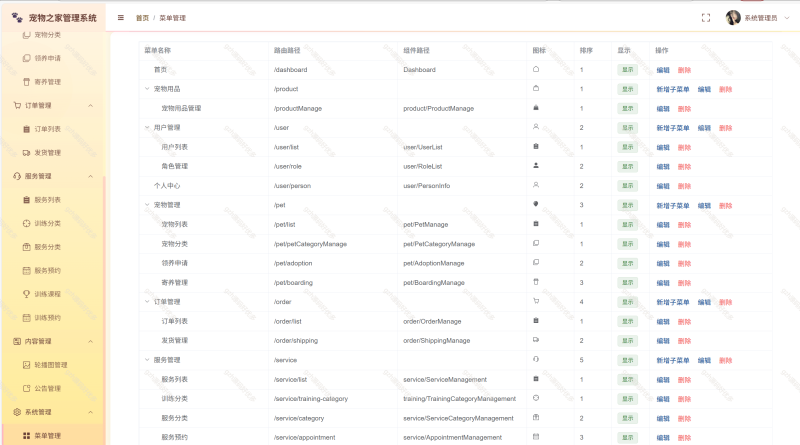The image size is (800, 445).
Task: Collapse the 宠物管理 row in table
Action: (147, 205)
